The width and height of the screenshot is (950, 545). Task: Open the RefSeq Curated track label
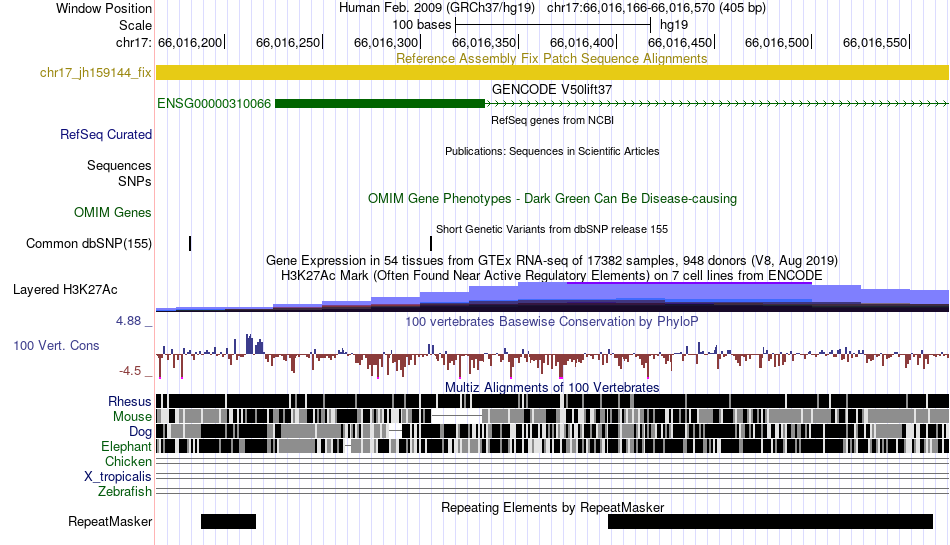point(106,134)
